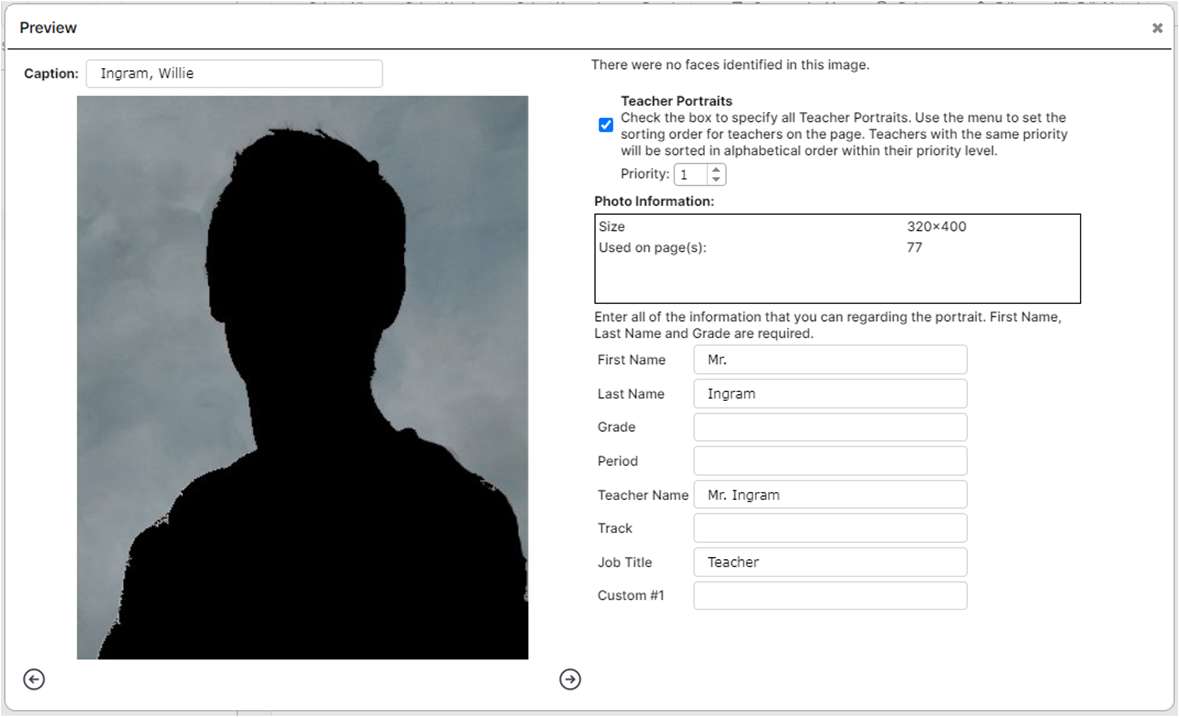Screen dimensions: 1179x717
Task: Focus the empty Track field
Action: [830, 528]
